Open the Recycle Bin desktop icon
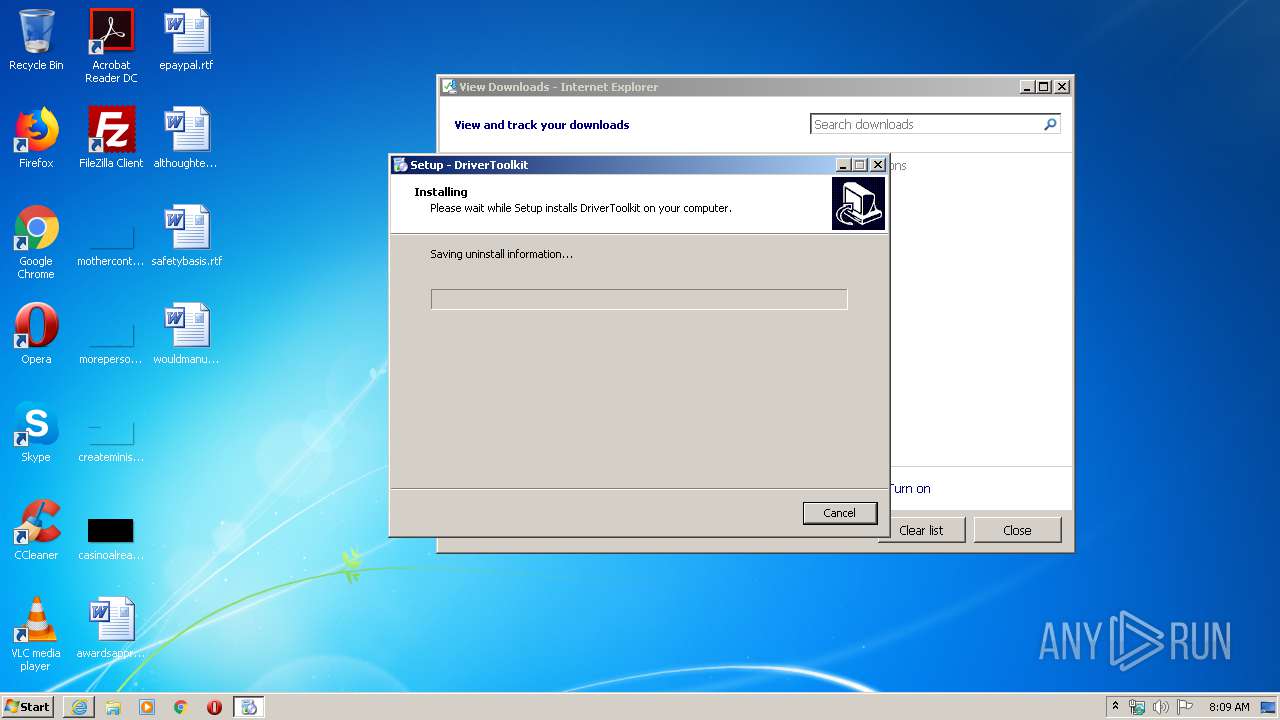The image size is (1280, 720). click(x=36, y=41)
